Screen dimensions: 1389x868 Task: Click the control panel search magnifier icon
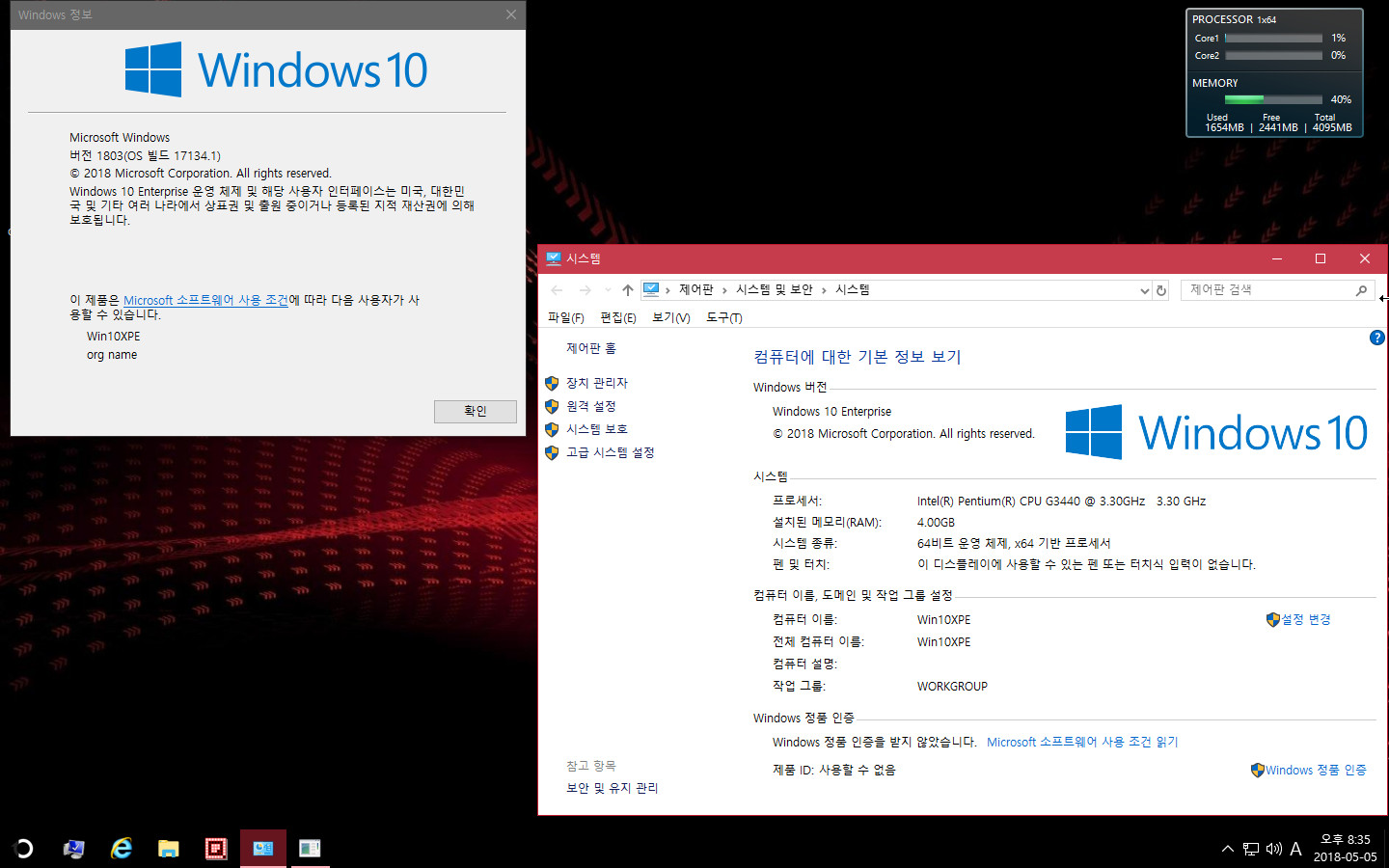(x=1361, y=290)
